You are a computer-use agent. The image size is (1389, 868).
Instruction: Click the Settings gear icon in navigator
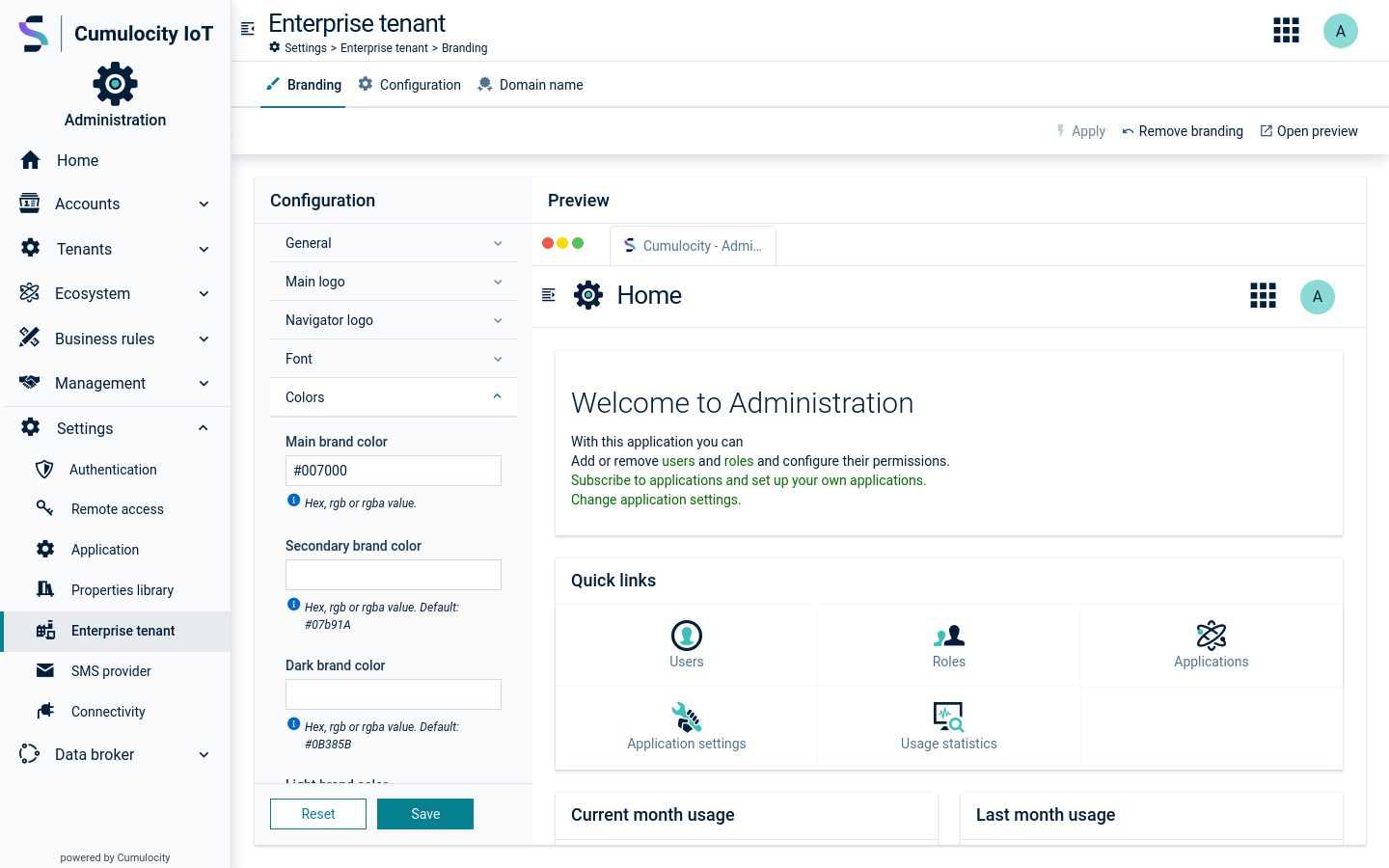pyautogui.click(x=31, y=427)
